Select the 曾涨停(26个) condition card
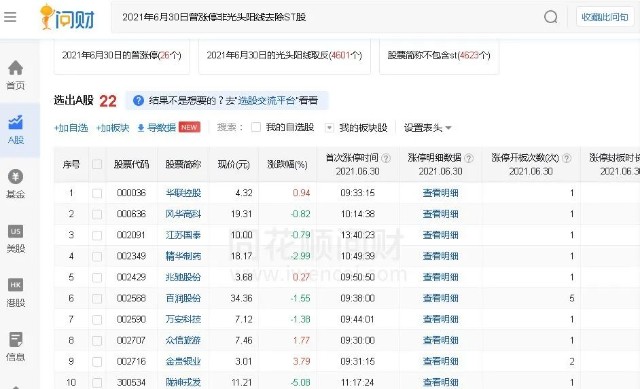640x389 pixels. [122, 56]
